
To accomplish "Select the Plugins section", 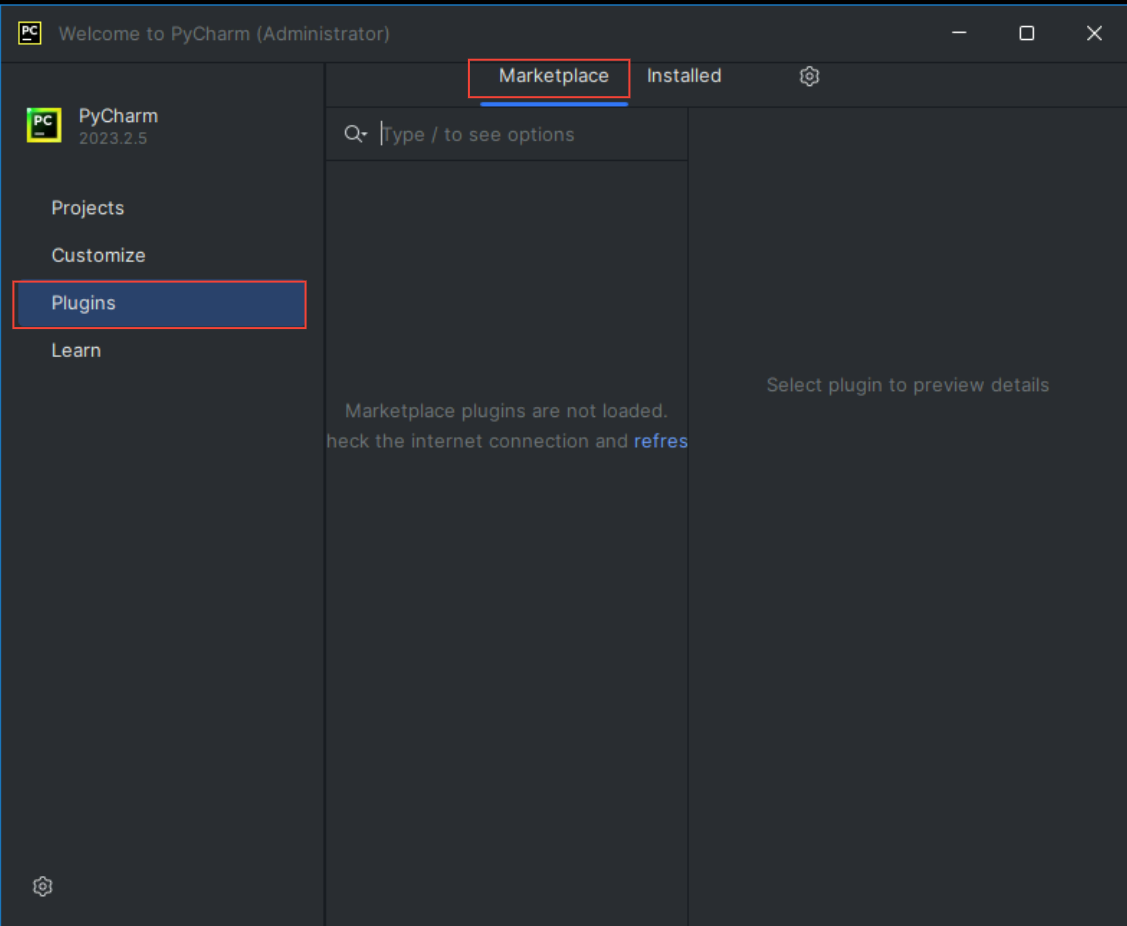I will (x=160, y=303).
